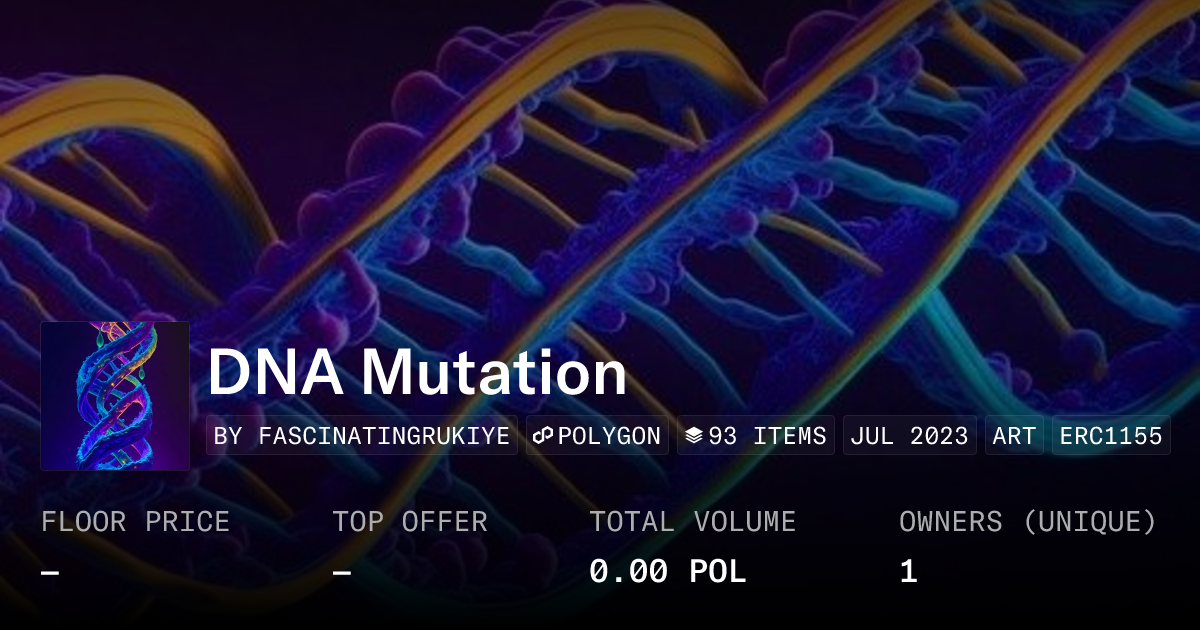The height and width of the screenshot is (630, 1200).
Task: Click the stacked layers items icon
Action: pyautogui.click(x=694, y=436)
